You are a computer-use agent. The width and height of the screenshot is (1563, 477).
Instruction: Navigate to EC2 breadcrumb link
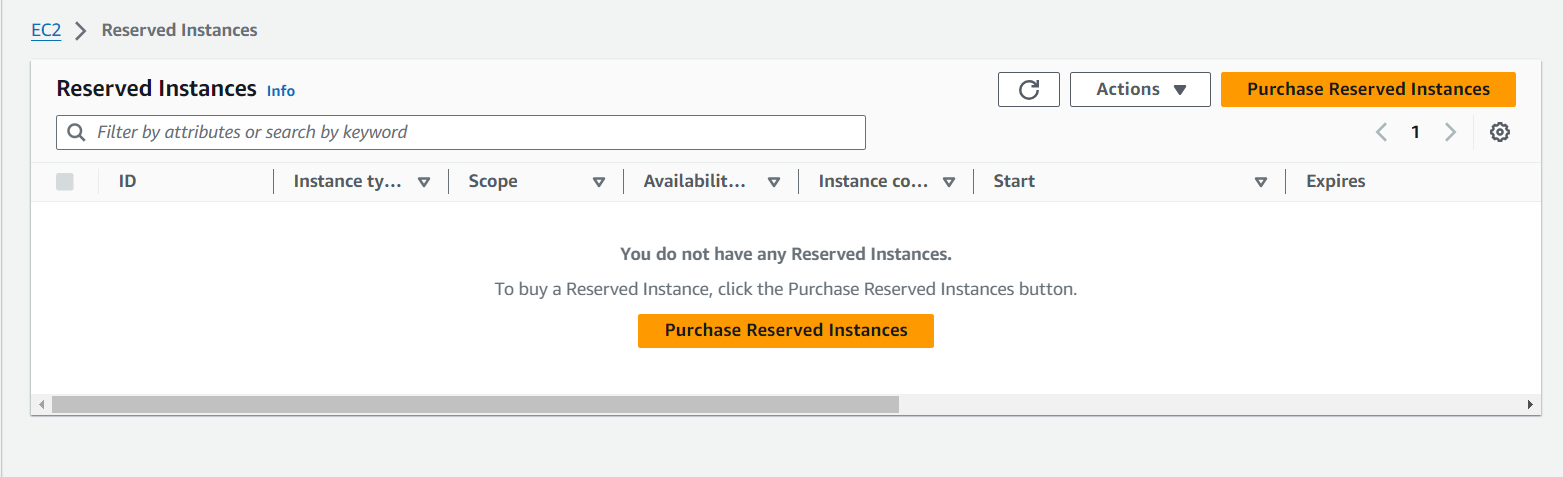point(46,30)
